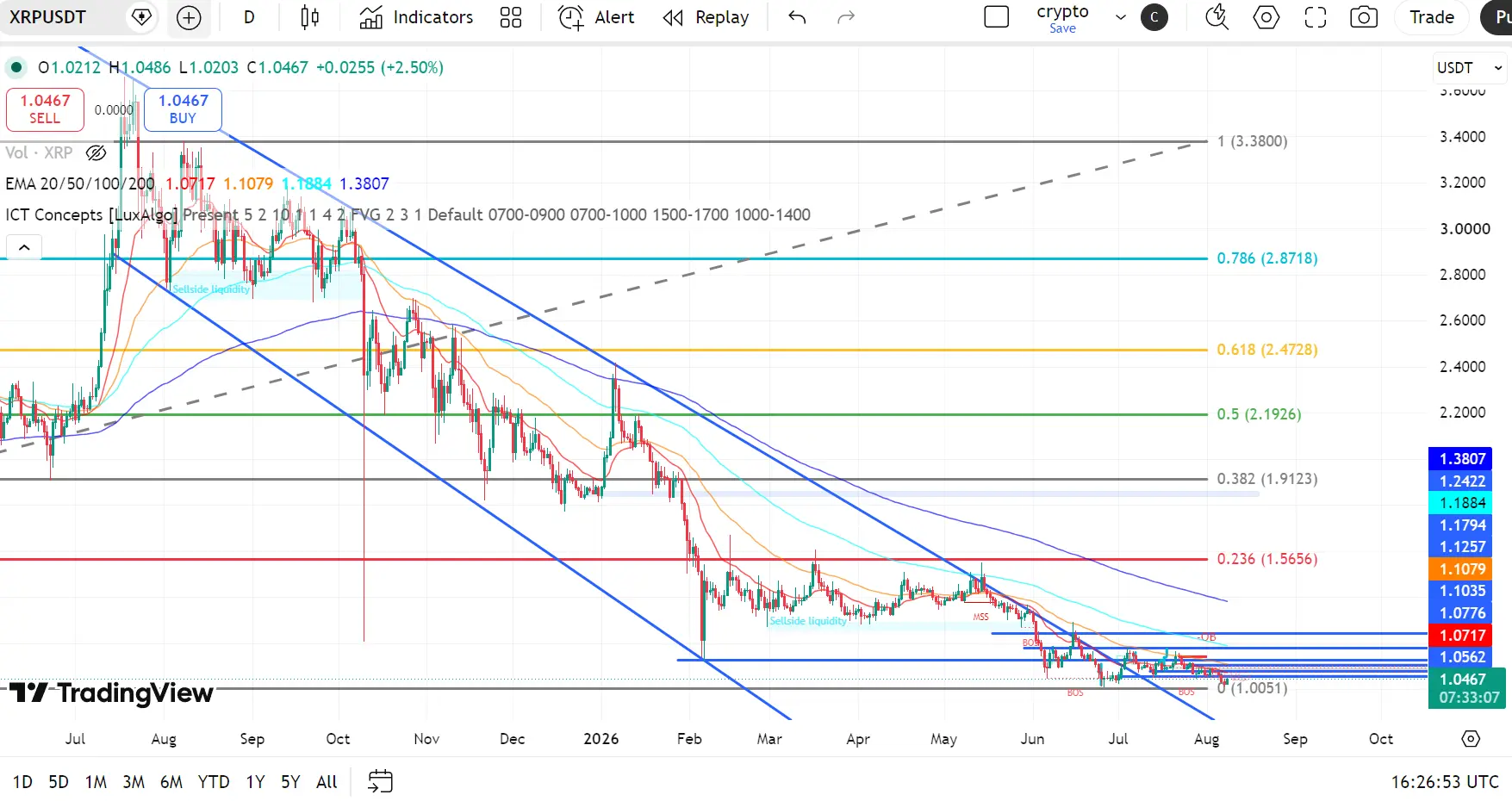Viewport: 1512px width, 801px height.
Task: Click the 0.236 (1.5656) Fibonacci label
Action: pyautogui.click(x=1267, y=559)
